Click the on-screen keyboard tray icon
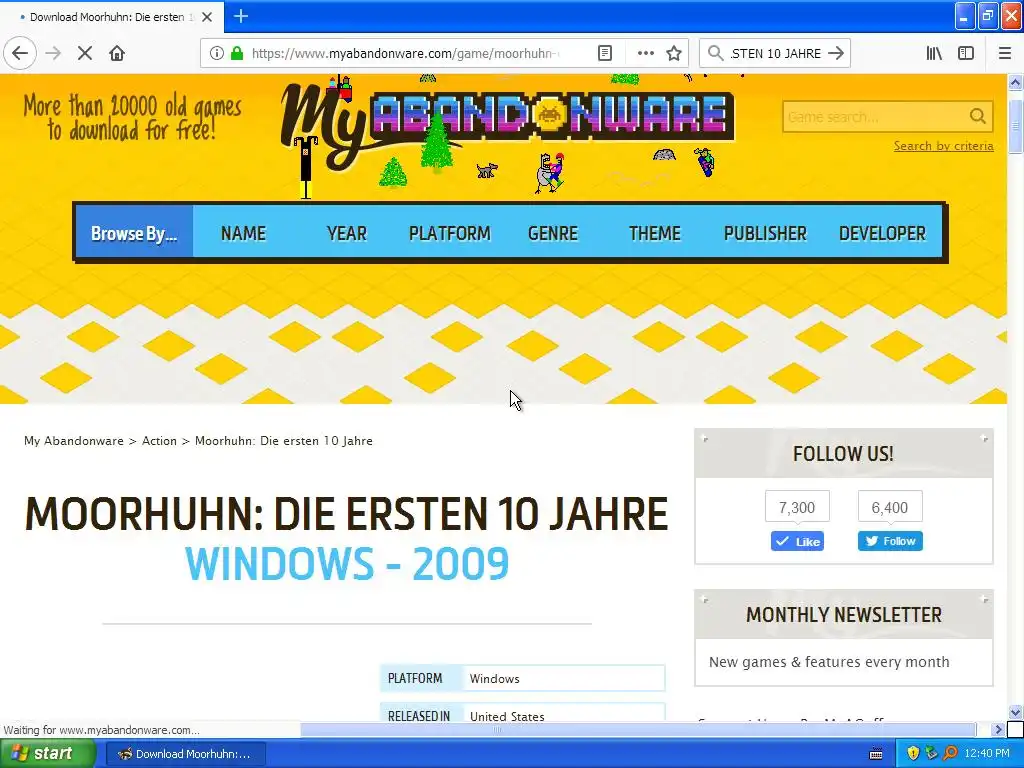 876,754
